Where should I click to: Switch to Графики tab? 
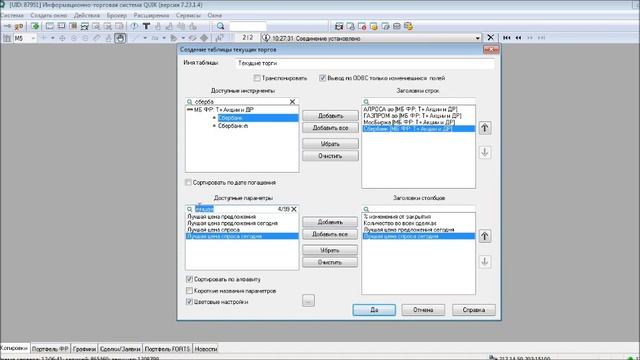click(x=84, y=349)
